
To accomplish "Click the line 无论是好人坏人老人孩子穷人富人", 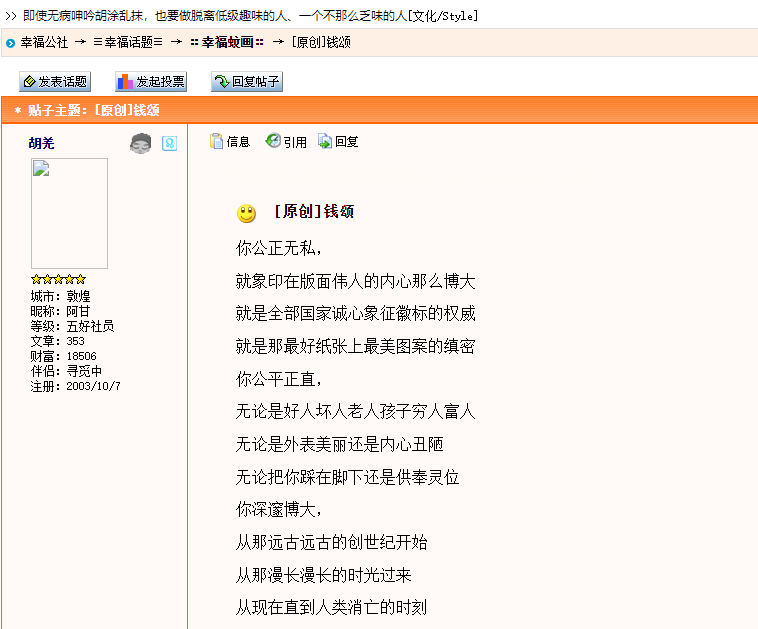I will click(356, 411).
